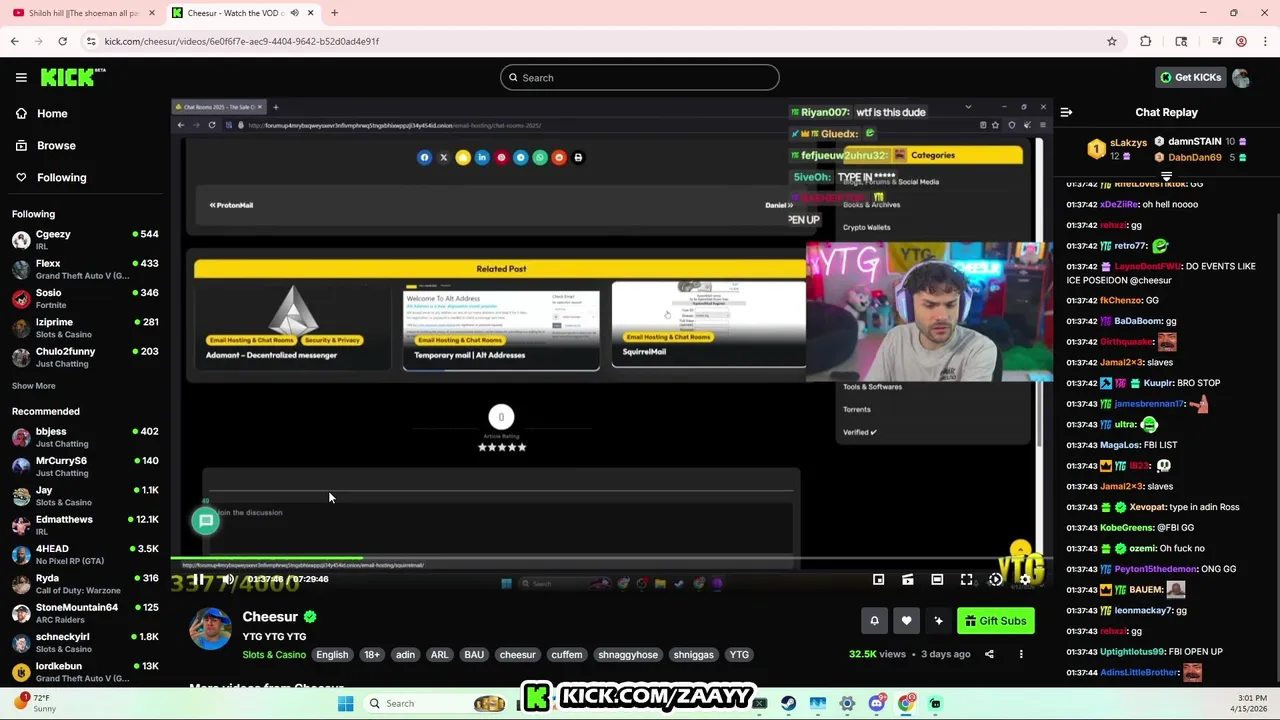Open the Following section
This screenshot has height=720, width=1280.
coord(50,177)
